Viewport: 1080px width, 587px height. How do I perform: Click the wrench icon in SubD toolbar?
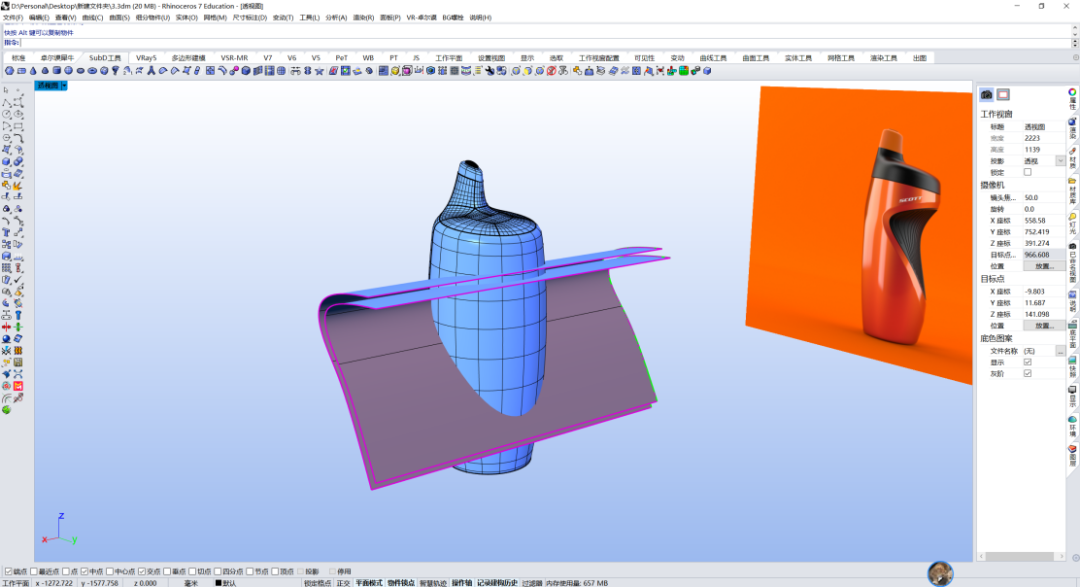[490, 71]
